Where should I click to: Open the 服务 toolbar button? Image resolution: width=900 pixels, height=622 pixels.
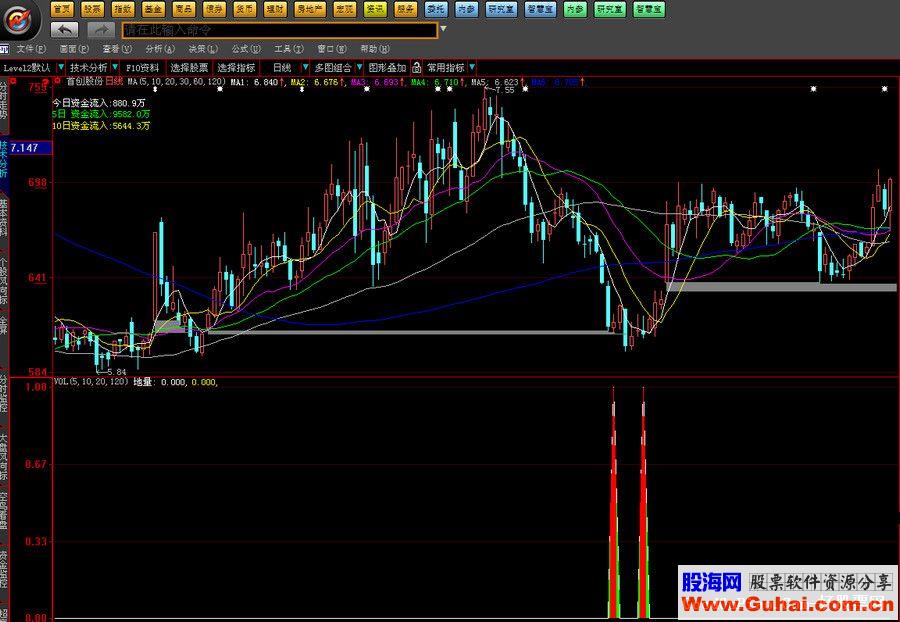pyautogui.click(x=406, y=9)
